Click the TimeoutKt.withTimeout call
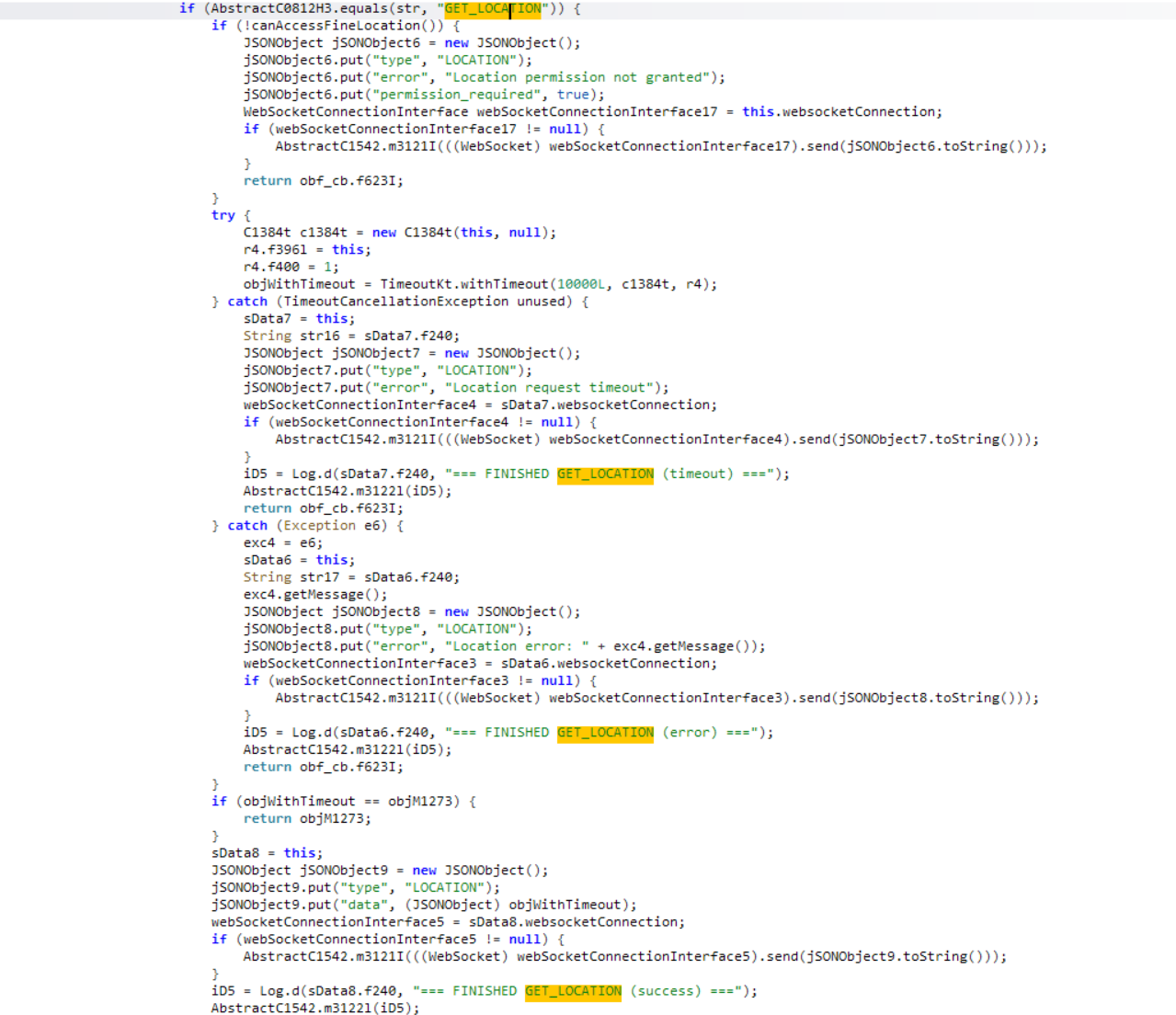 463,284
